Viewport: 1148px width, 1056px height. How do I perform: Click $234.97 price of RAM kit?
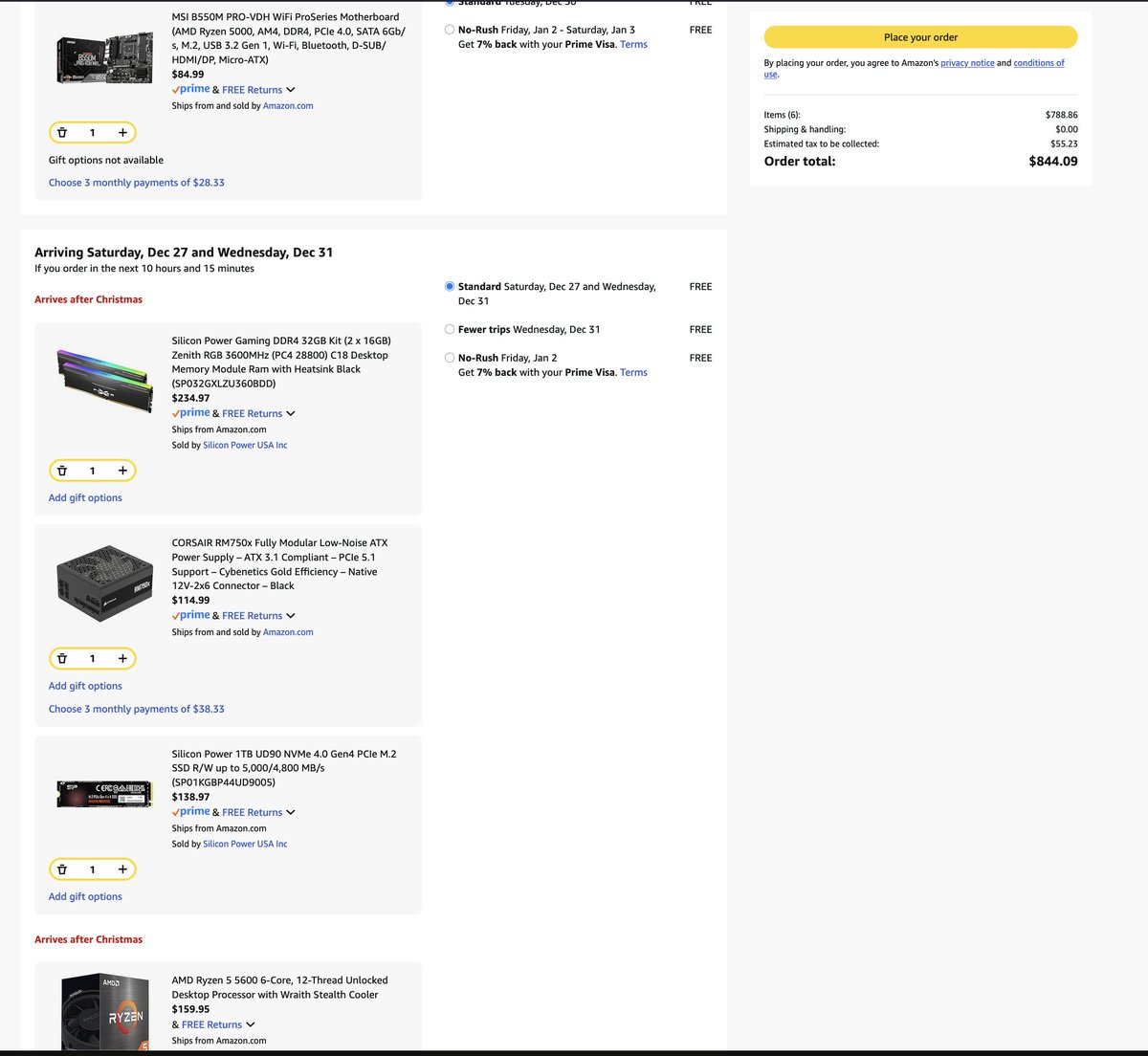[x=190, y=398]
